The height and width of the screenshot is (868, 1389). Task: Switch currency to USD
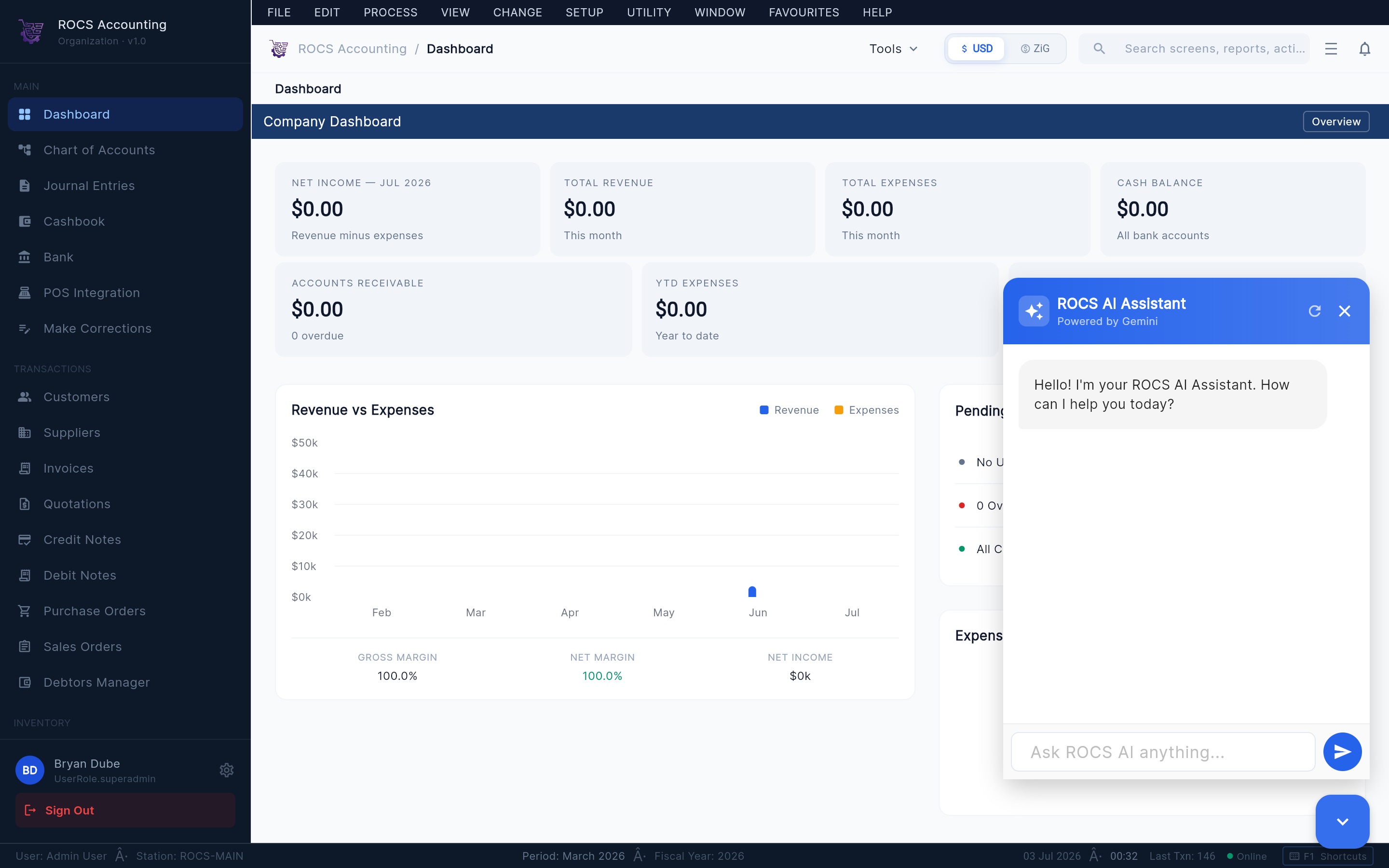tap(976, 49)
